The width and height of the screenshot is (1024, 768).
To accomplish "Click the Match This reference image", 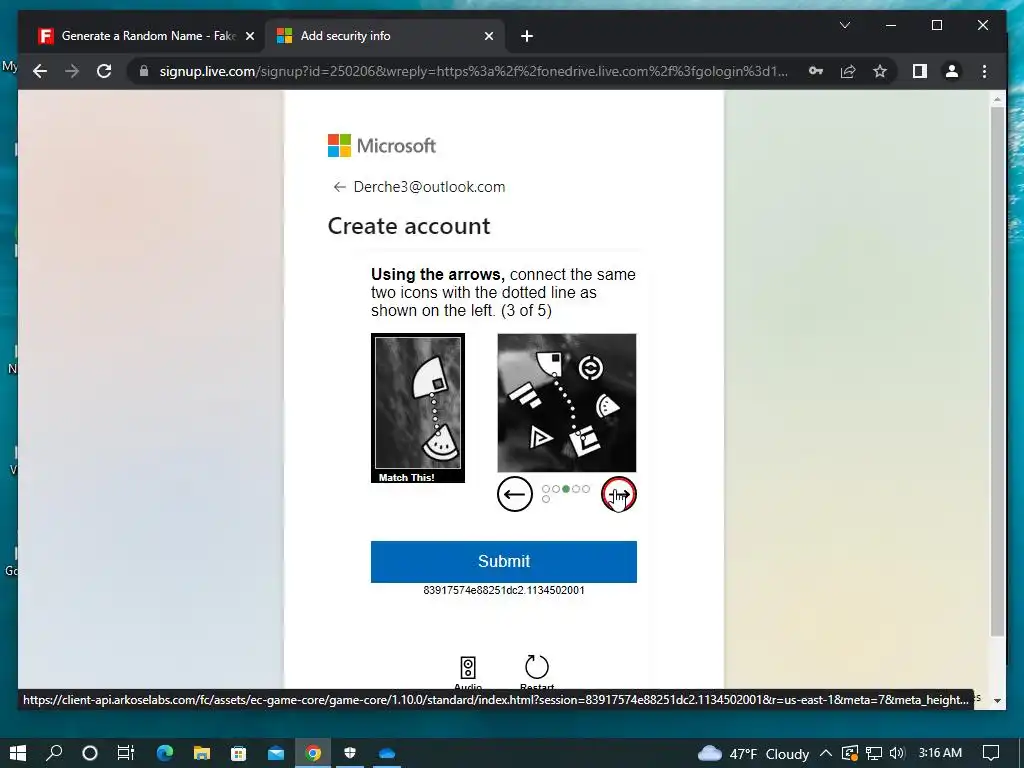I will [x=418, y=408].
